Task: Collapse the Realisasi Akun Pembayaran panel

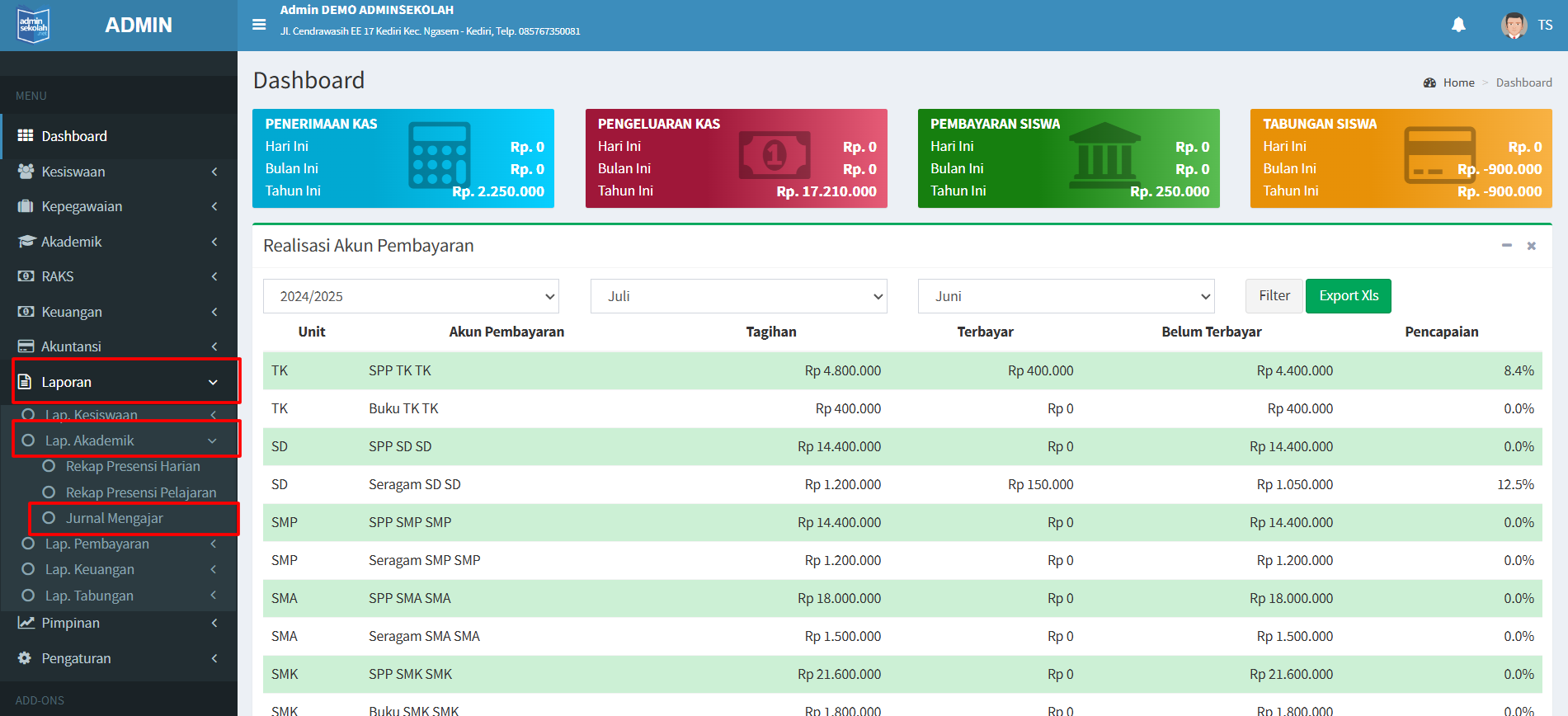Action: tap(1506, 246)
